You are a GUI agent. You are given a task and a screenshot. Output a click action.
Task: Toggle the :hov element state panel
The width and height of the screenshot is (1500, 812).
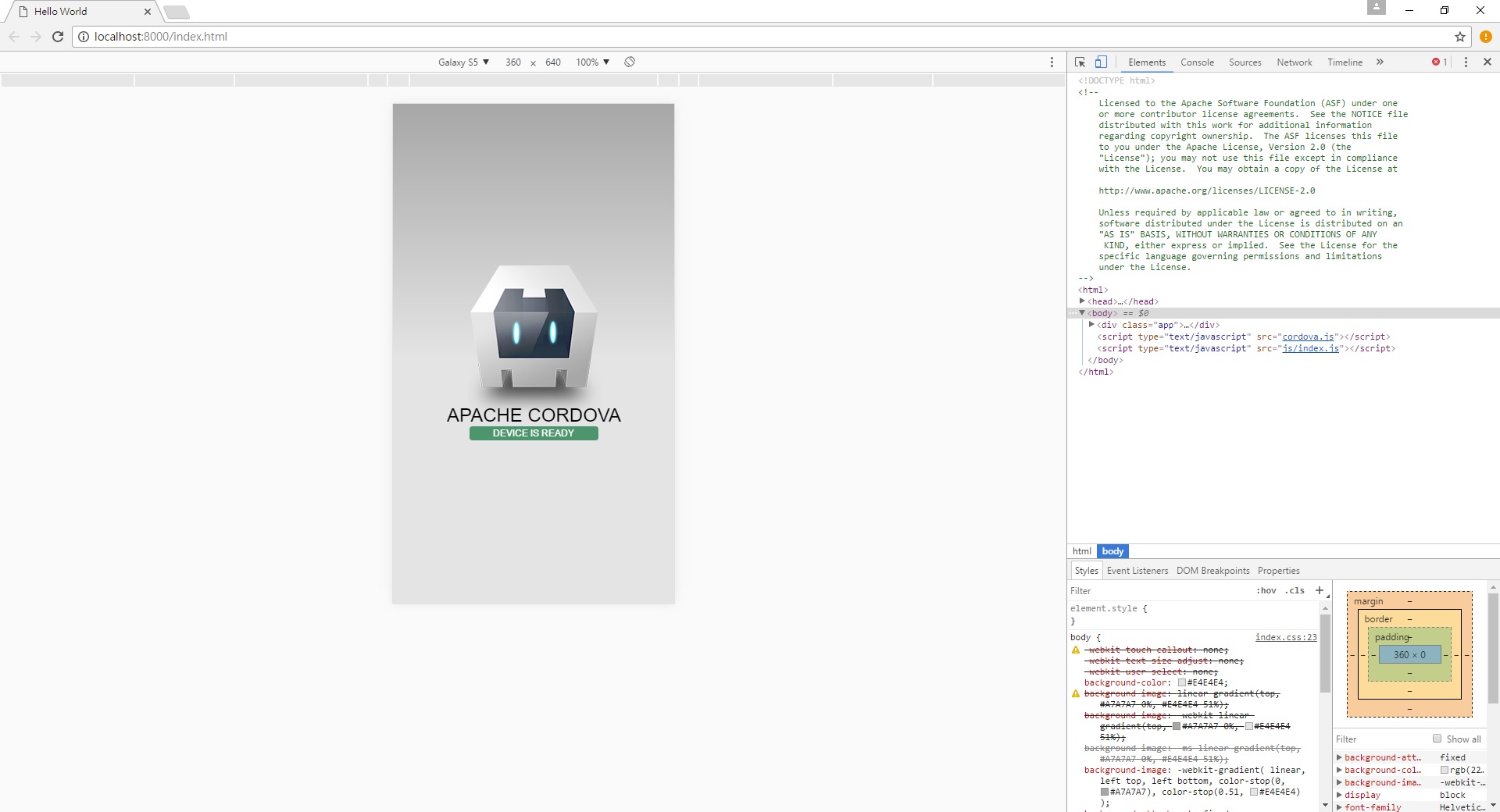[1266, 590]
